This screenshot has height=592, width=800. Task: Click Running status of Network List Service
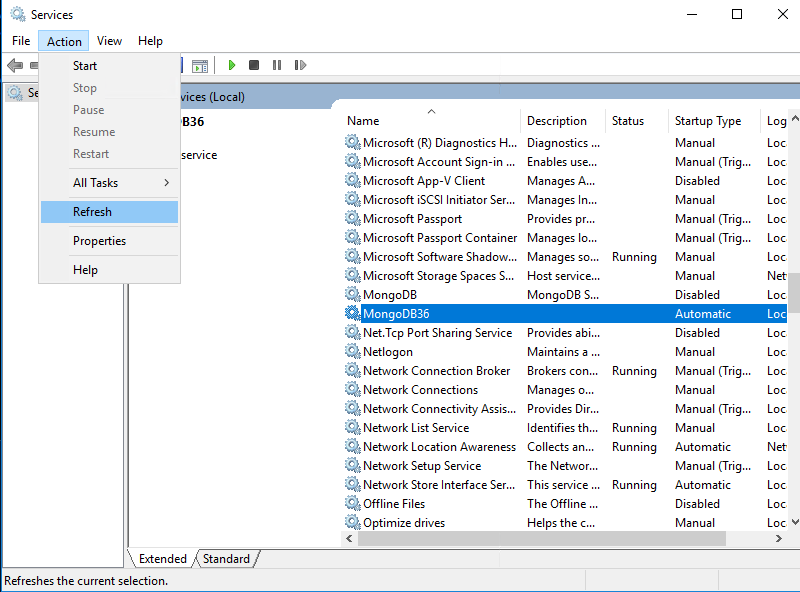(634, 428)
